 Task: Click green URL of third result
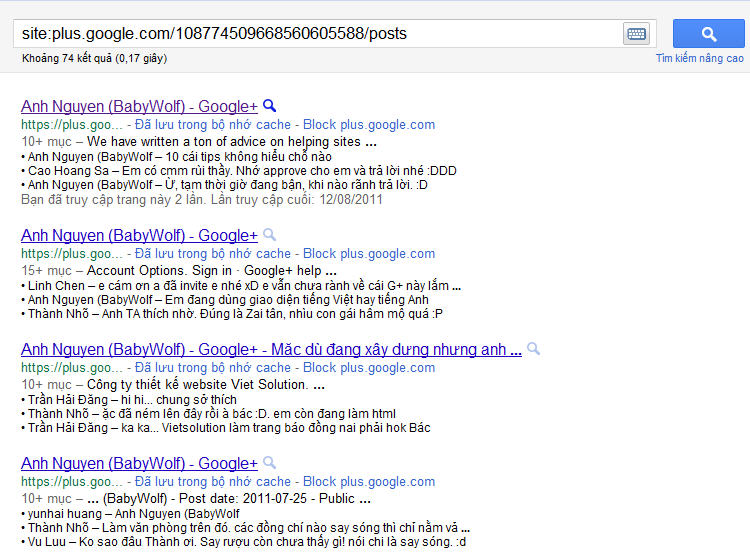pos(72,368)
